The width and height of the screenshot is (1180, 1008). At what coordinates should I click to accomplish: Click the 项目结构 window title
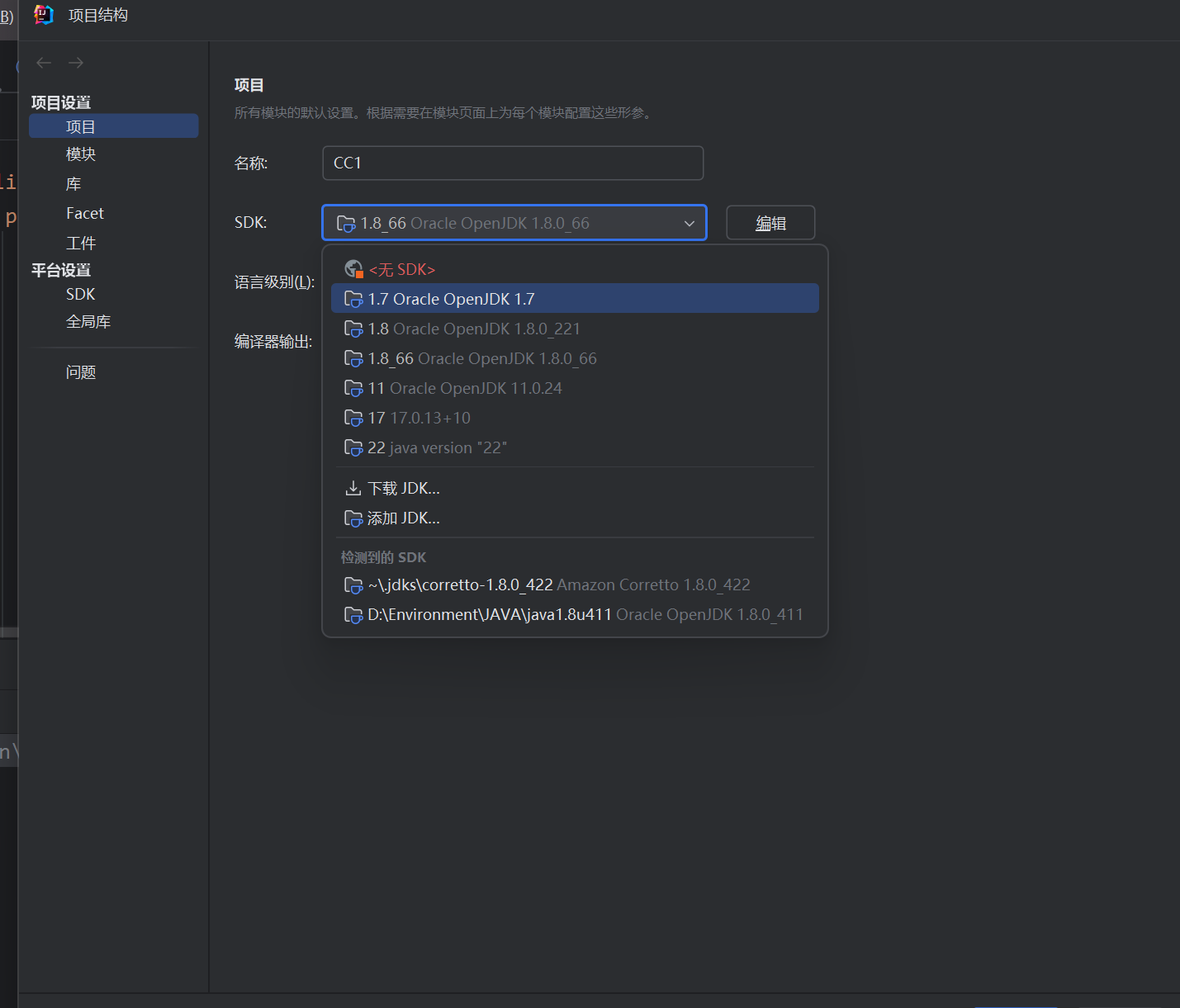tap(98, 16)
